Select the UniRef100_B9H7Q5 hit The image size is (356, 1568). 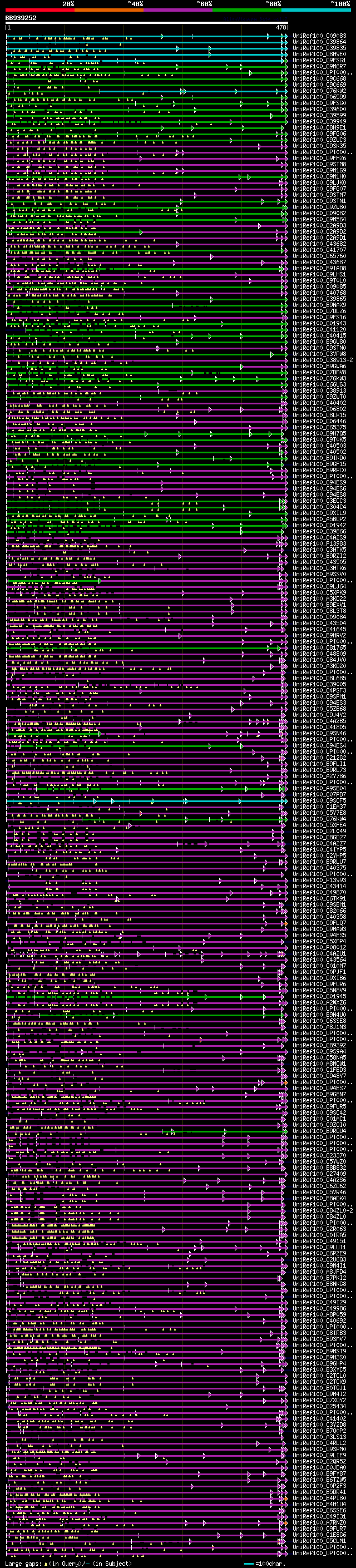(319, 433)
